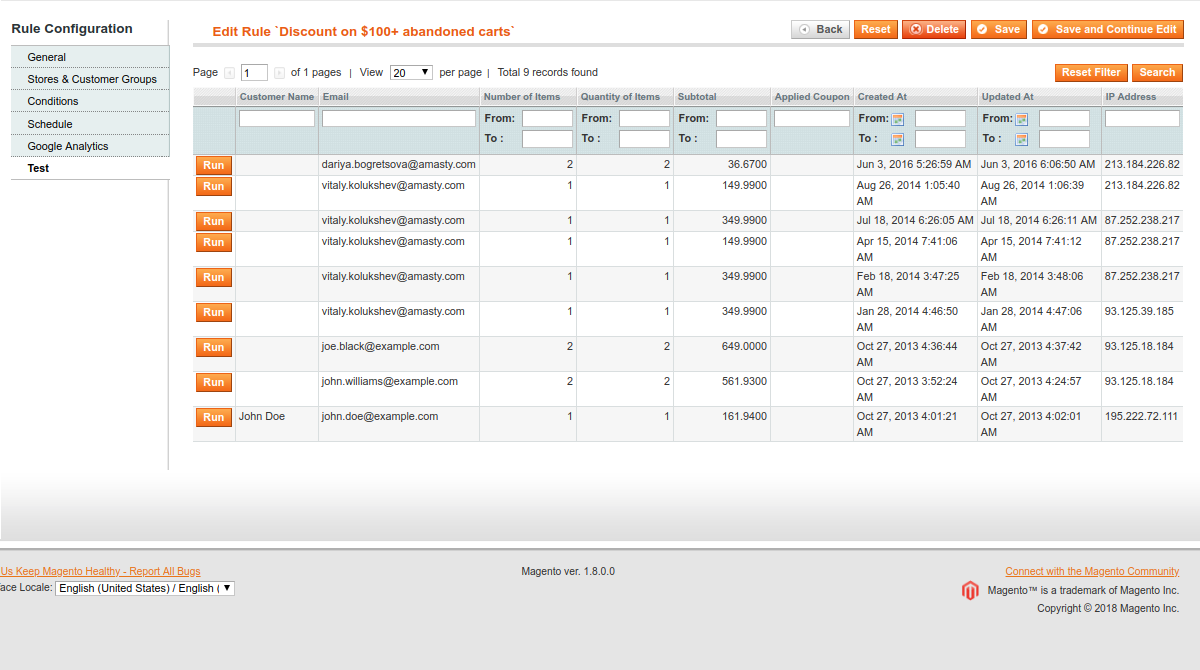Screen dimensions: 1200x670
Task: Expand the View per page dropdown
Action: pyautogui.click(x=411, y=73)
